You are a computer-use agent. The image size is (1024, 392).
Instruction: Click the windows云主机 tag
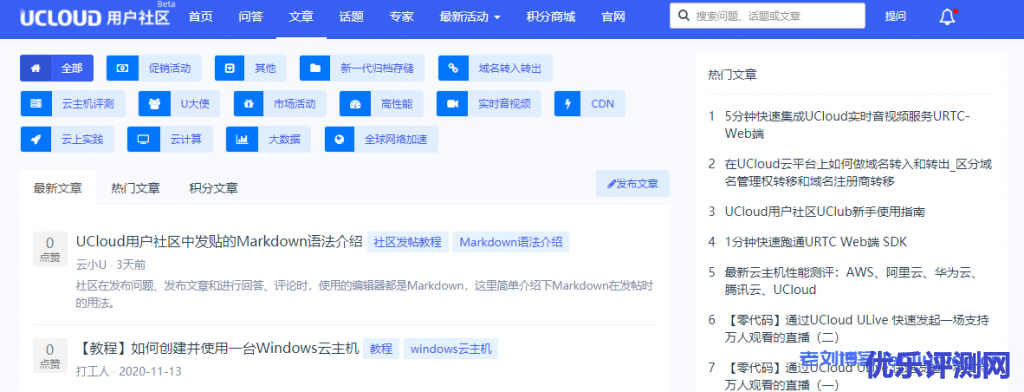pyautogui.click(x=451, y=349)
